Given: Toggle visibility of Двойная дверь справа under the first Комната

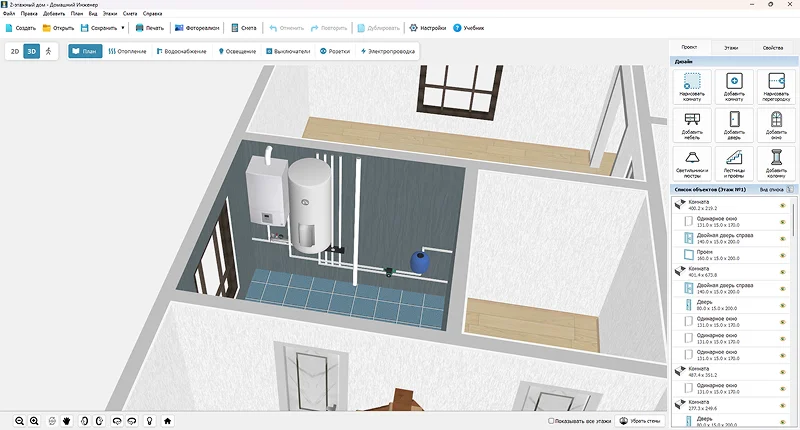Looking at the screenshot, I should tap(782, 237).
